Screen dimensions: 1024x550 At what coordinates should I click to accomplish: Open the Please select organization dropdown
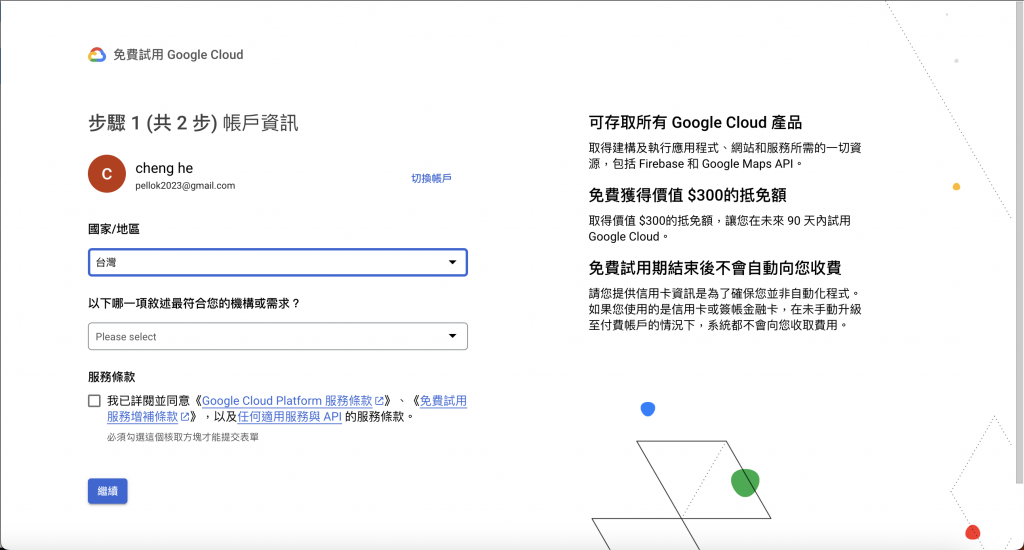[278, 336]
